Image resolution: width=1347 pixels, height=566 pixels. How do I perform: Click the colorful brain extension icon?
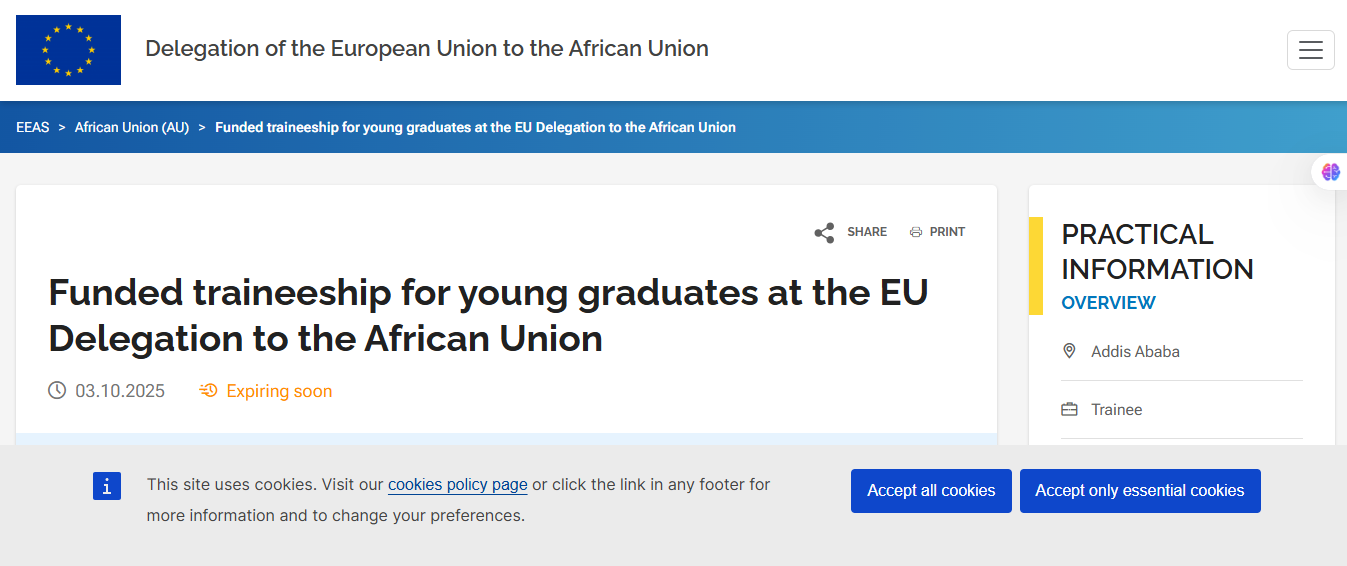click(x=1330, y=172)
